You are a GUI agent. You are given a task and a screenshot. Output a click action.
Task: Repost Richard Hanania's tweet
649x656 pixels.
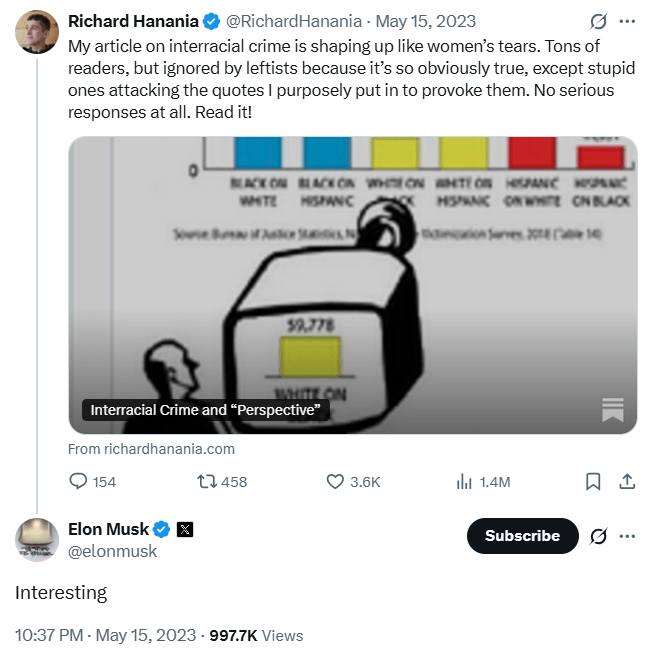tap(208, 482)
